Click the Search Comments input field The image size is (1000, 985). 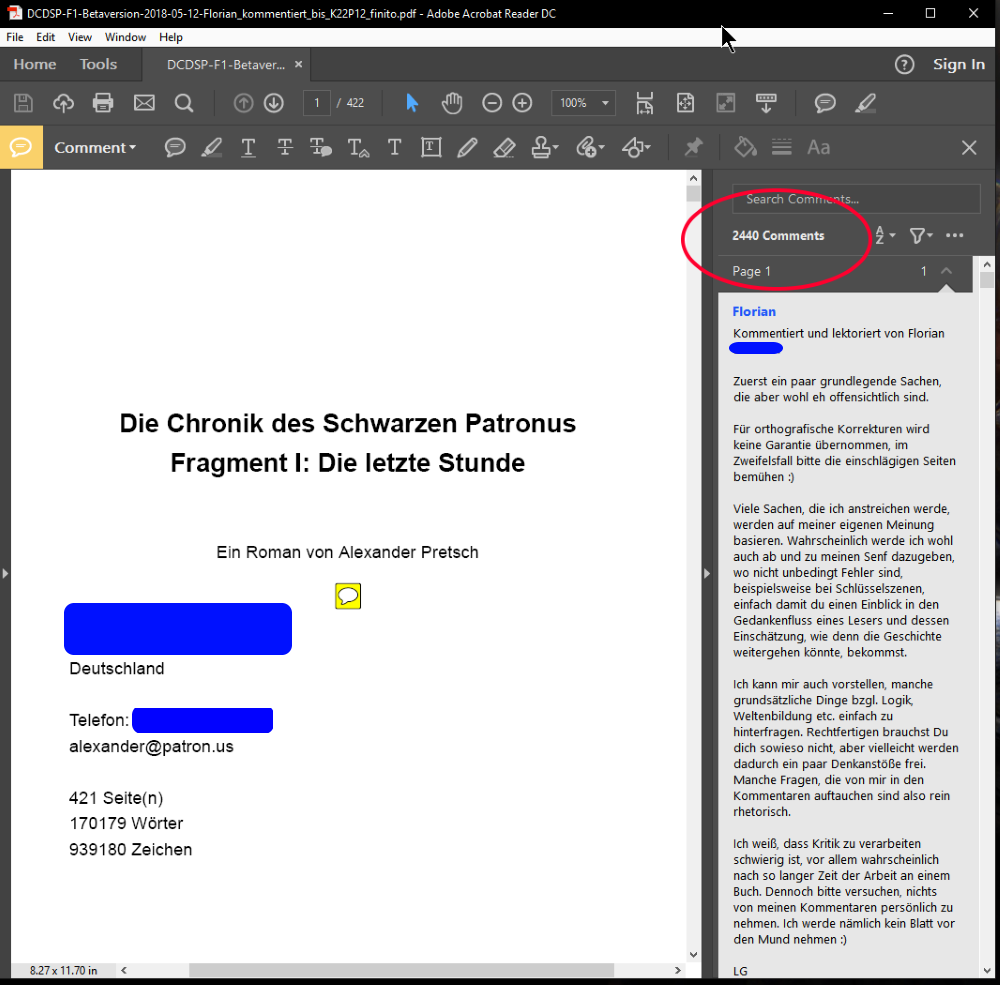click(856, 199)
